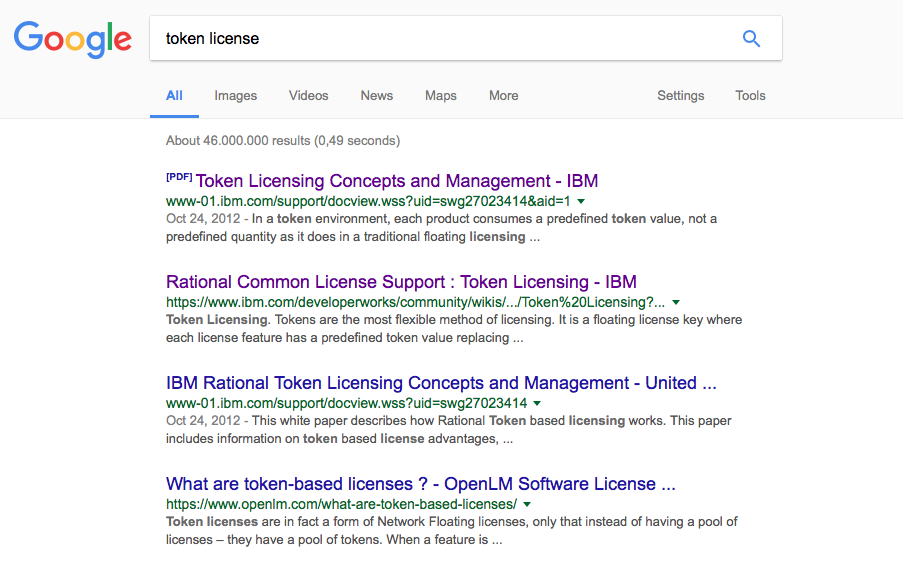Open the Maps results tab

tap(440, 96)
